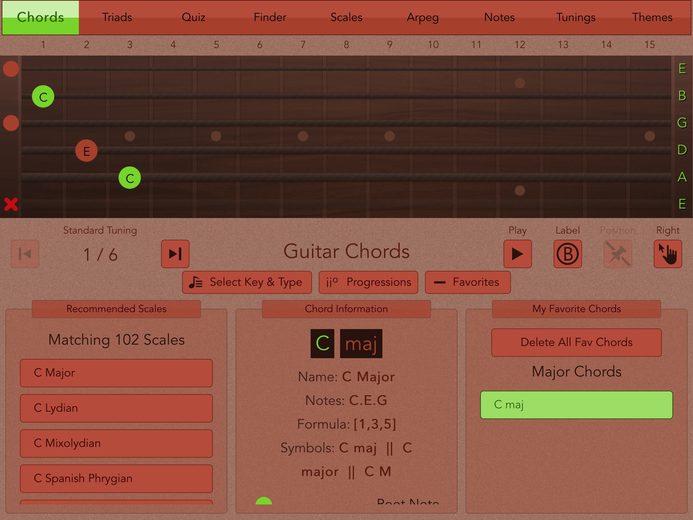Click the 1 / 6 position counter
The height and width of the screenshot is (520, 693).
coord(100,255)
